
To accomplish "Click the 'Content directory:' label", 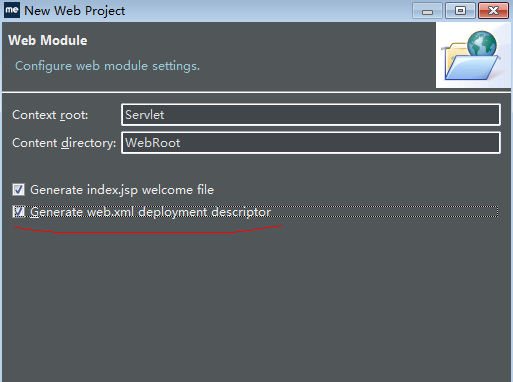I will (x=64, y=143).
